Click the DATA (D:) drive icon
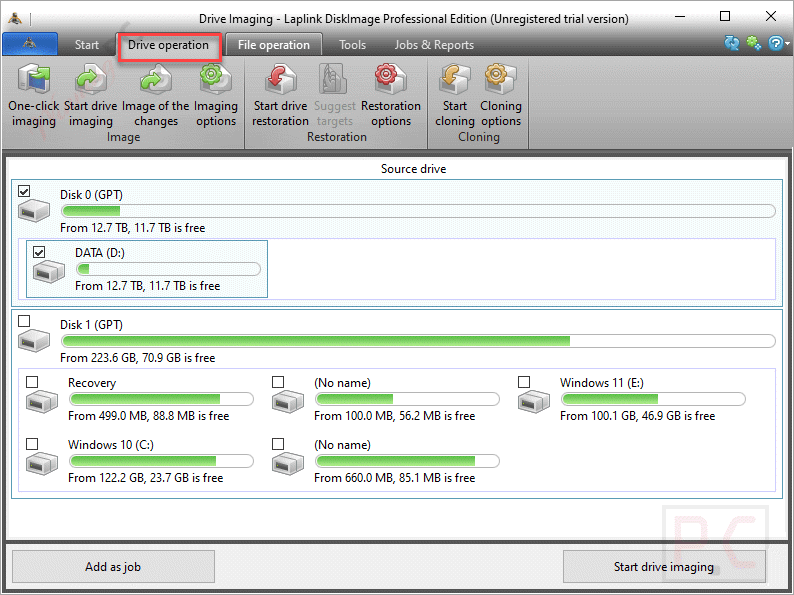Viewport: 794px width, 595px height. [x=49, y=271]
